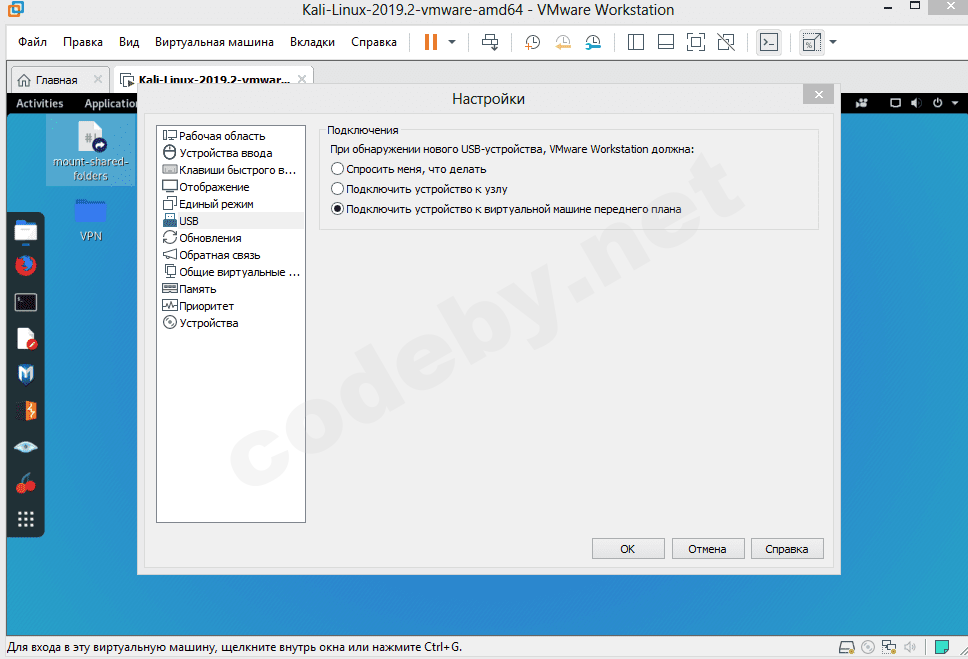Select Отображение in settings list
The width and height of the screenshot is (968, 659).
[231, 187]
